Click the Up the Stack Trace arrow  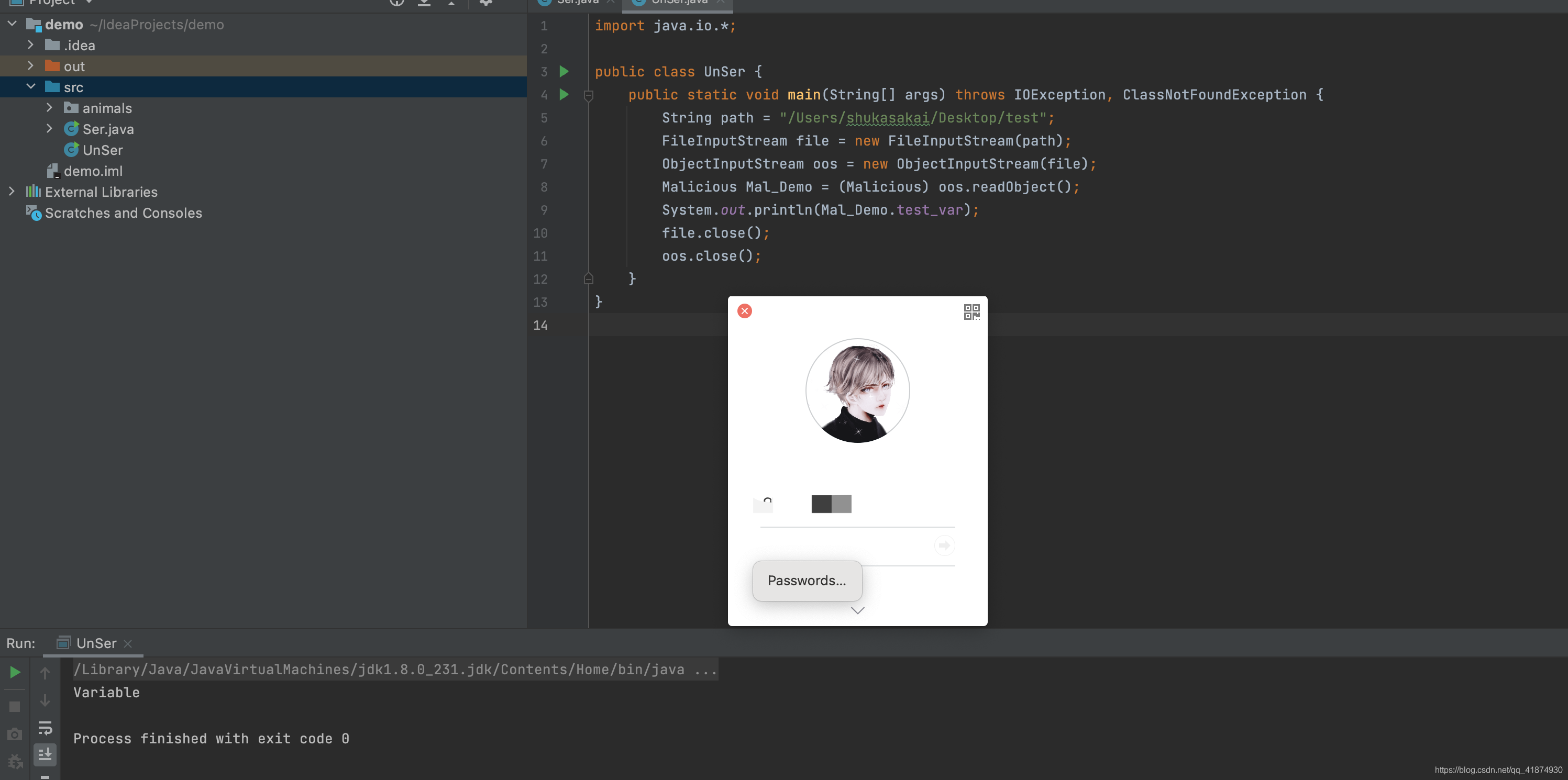pyautogui.click(x=45, y=673)
